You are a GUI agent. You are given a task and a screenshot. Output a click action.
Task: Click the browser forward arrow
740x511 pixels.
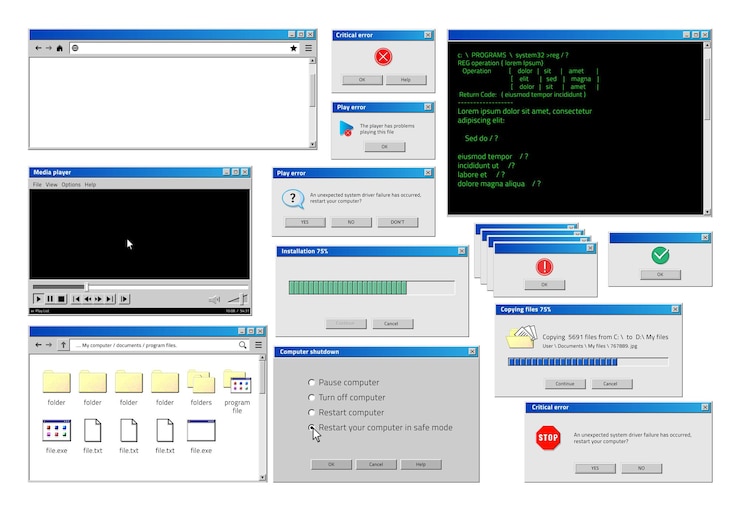[49, 48]
